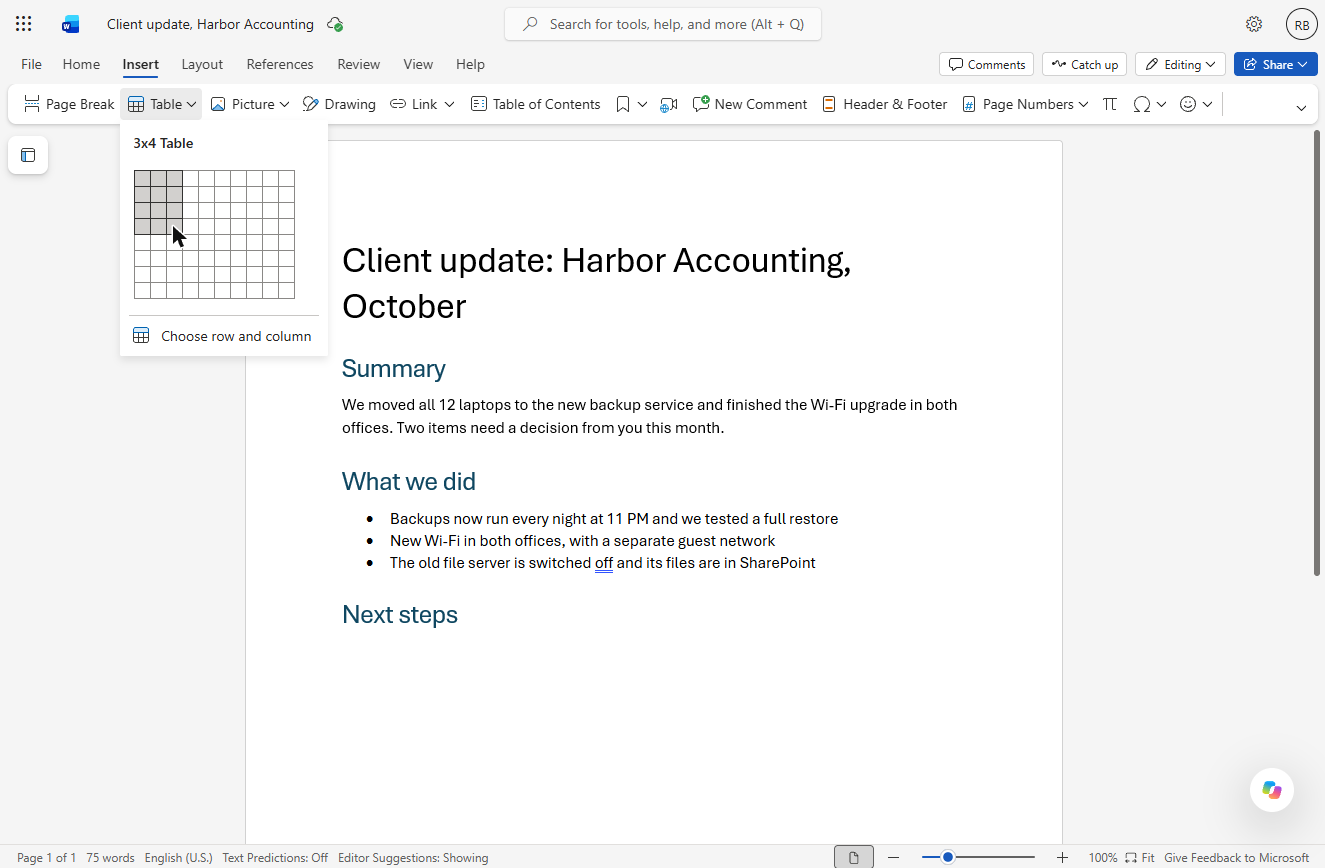Insert a Table of Contents
1325x868 pixels.
[x=535, y=104]
